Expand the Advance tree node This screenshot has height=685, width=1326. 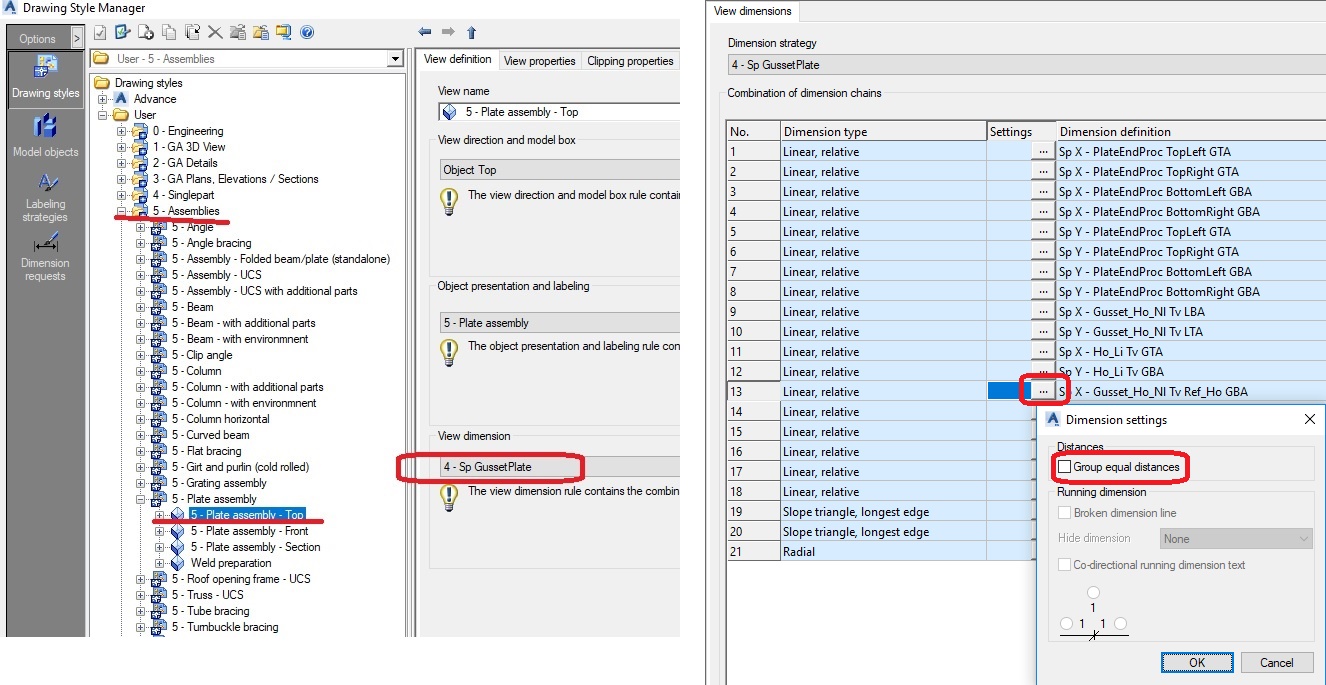point(102,99)
